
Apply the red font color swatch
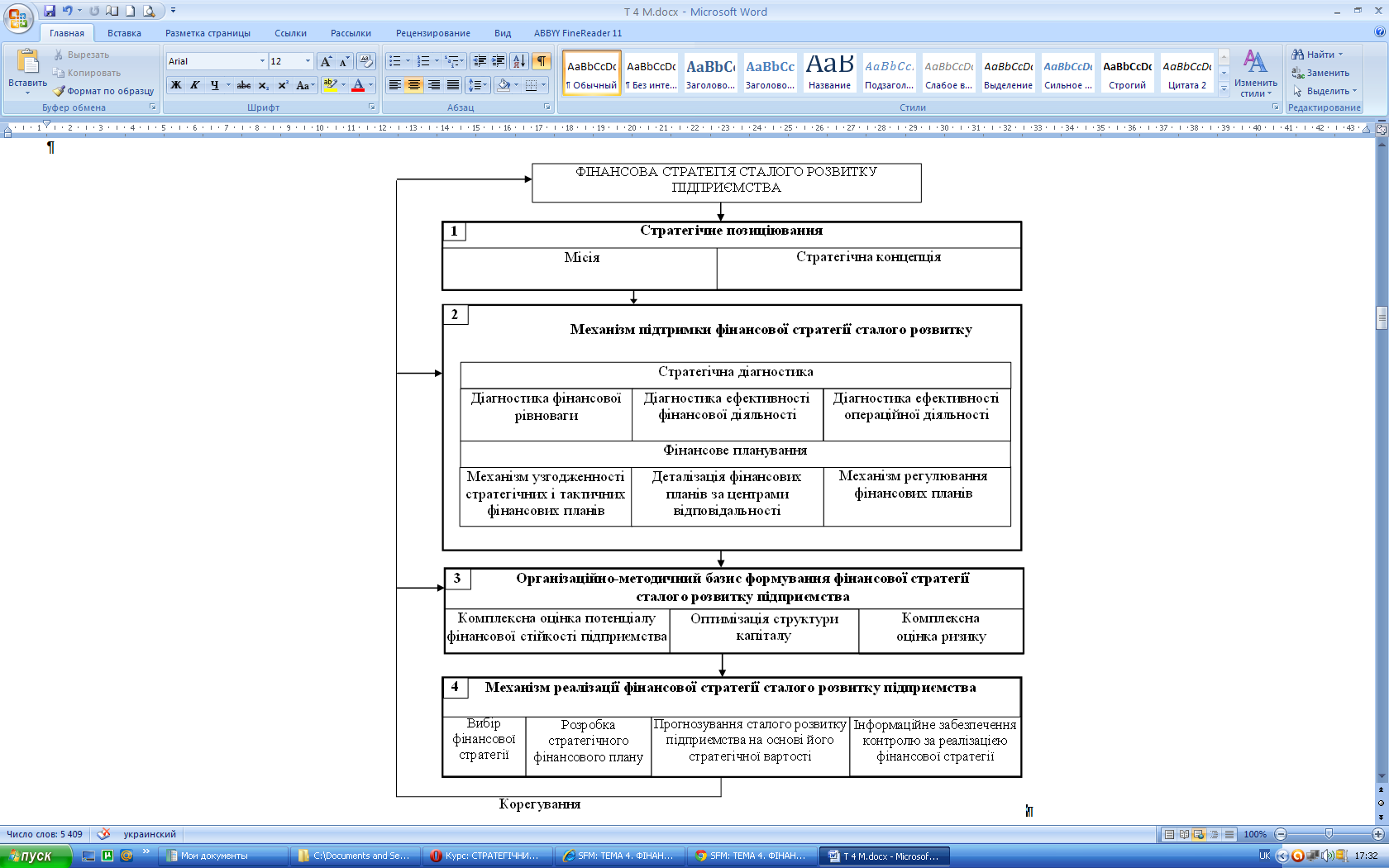point(358,85)
